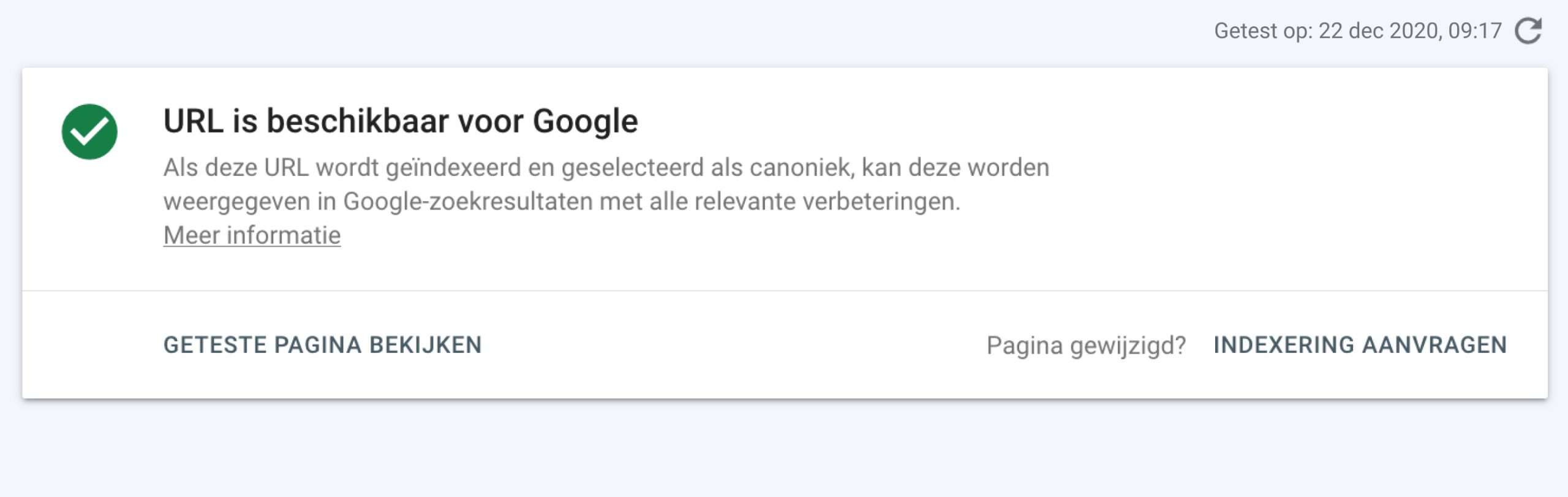Image resolution: width=1568 pixels, height=497 pixels.
Task: Click the time 09:17 in the timestamp
Action: pos(1475,31)
